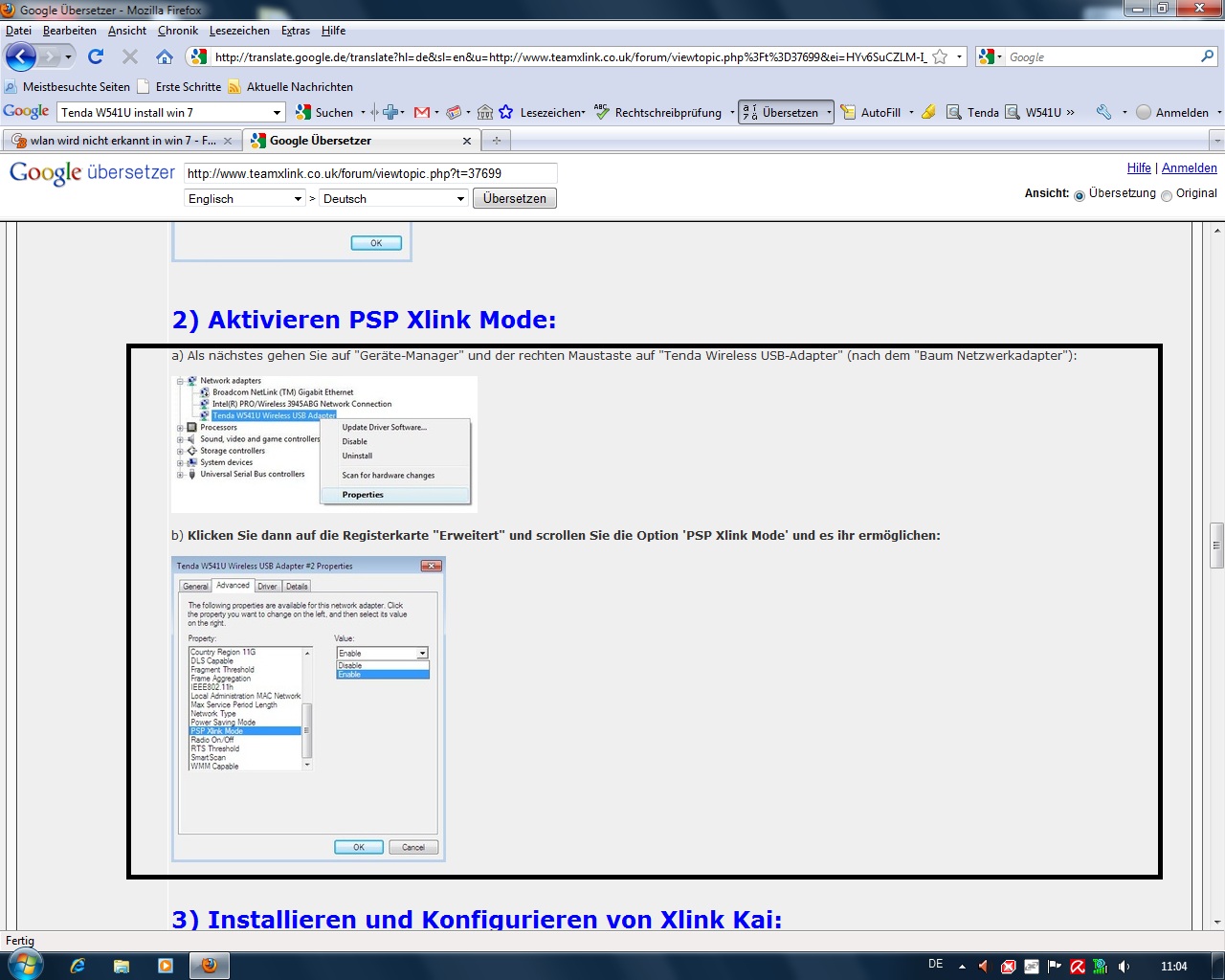Open Google Toolbar wrench settings
Image resolution: width=1225 pixels, height=980 pixels.
pyautogui.click(x=1104, y=112)
